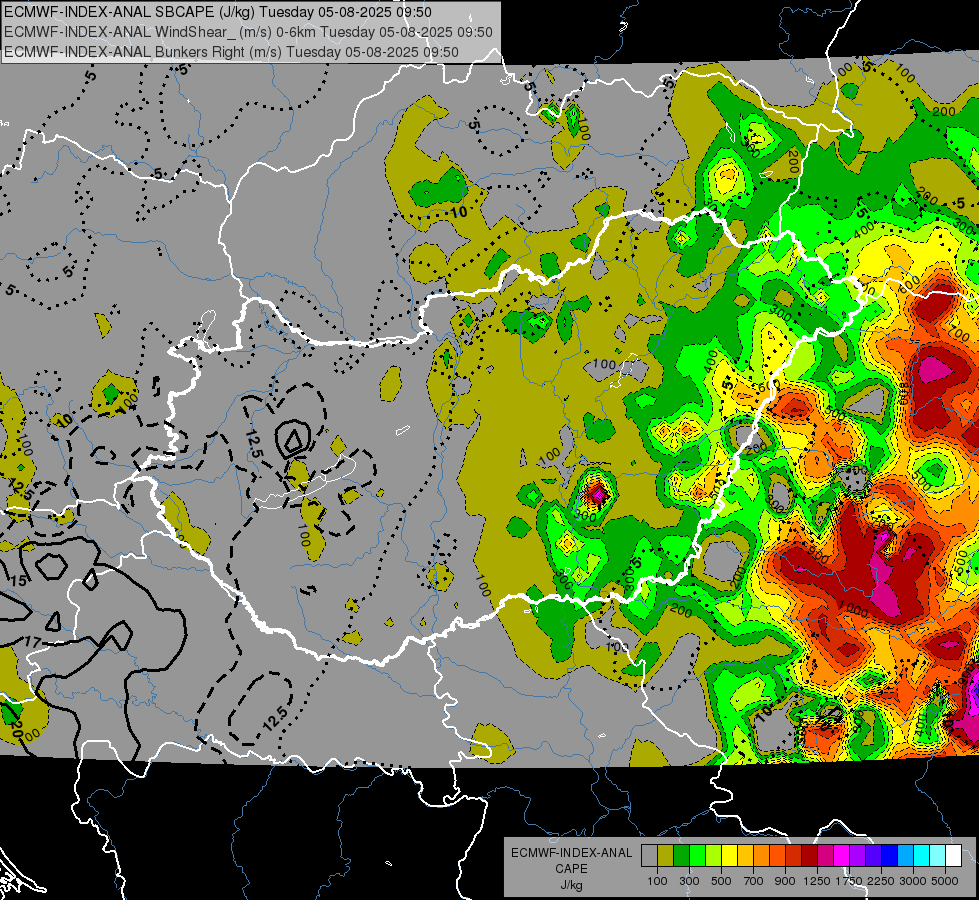Choose the violet swatch before 2250
979x900 pixels.
(x=873, y=855)
